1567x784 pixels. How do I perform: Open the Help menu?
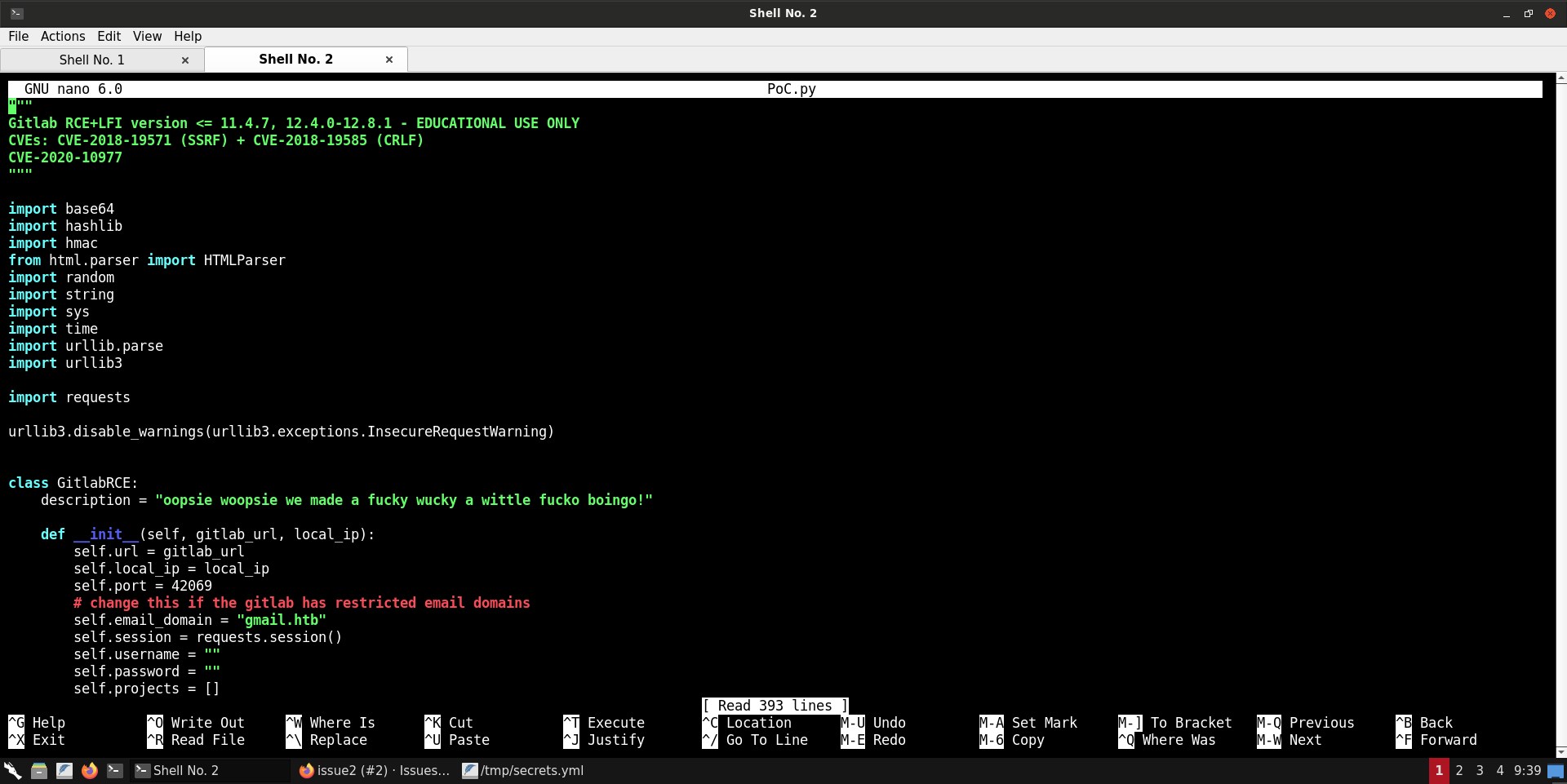tap(188, 36)
